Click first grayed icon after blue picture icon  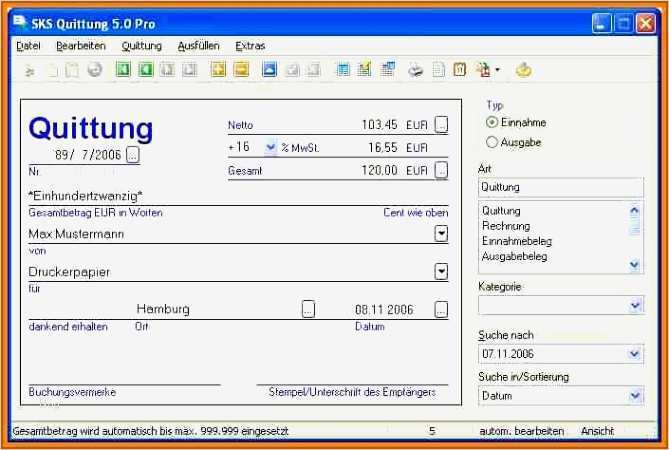(x=292, y=70)
